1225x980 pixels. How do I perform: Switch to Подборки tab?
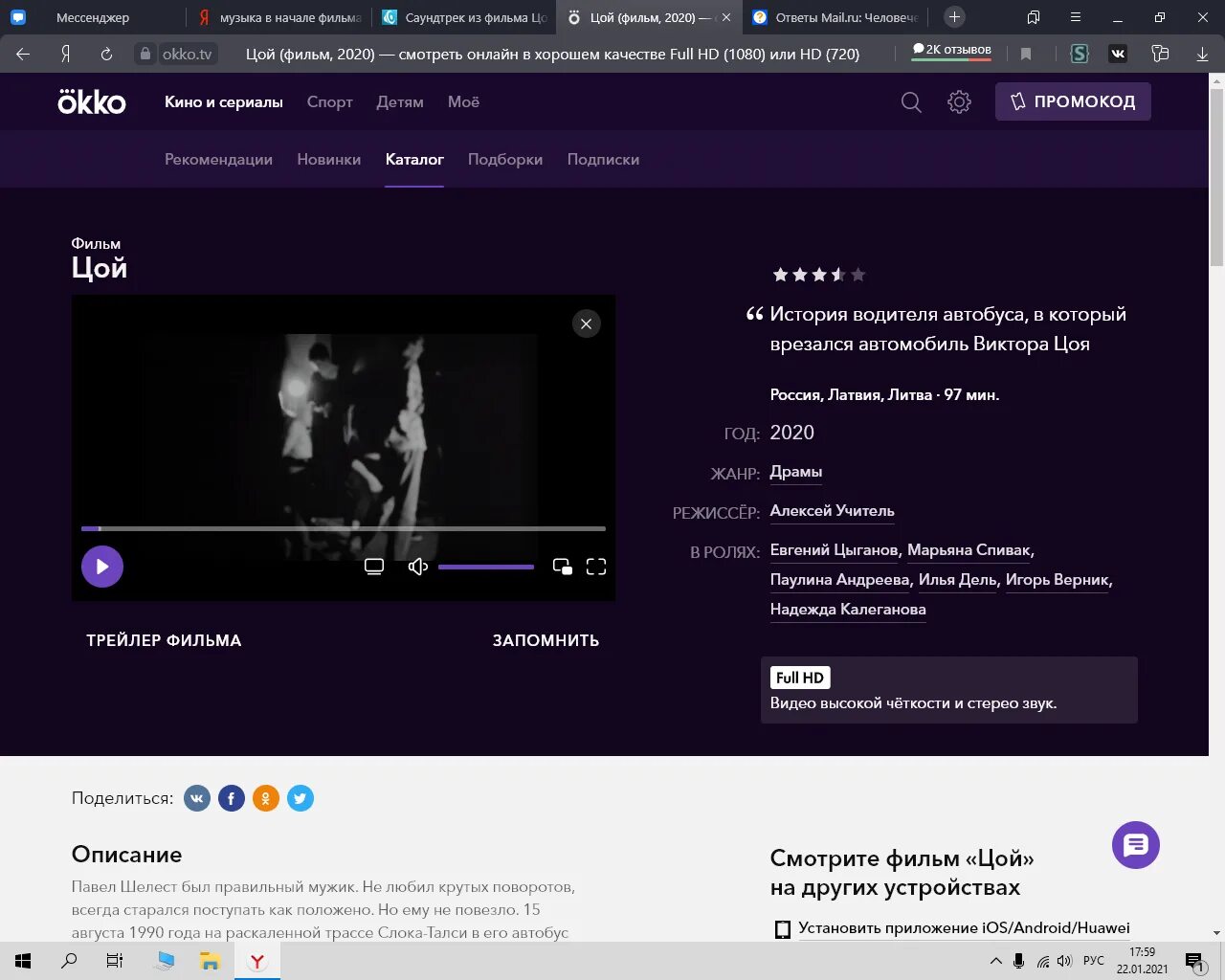(x=505, y=159)
